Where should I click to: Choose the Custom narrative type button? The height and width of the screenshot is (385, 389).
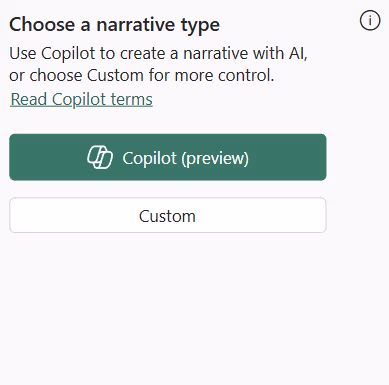pos(168,215)
